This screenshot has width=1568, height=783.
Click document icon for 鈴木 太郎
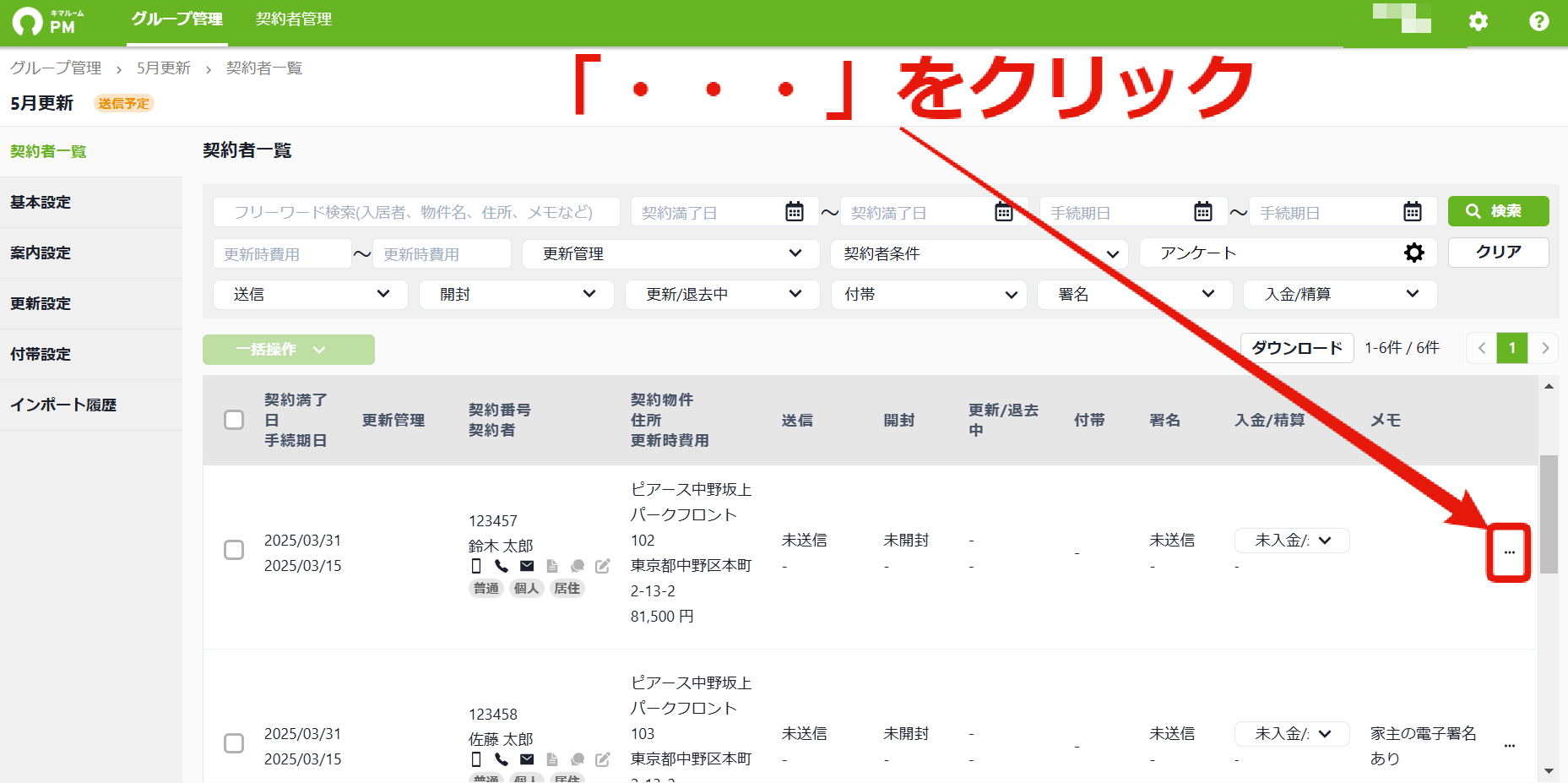click(552, 566)
